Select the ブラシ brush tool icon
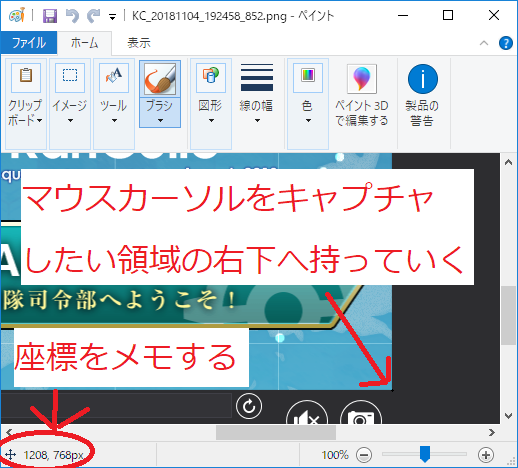This screenshot has width=518, height=468. click(160, 79)
